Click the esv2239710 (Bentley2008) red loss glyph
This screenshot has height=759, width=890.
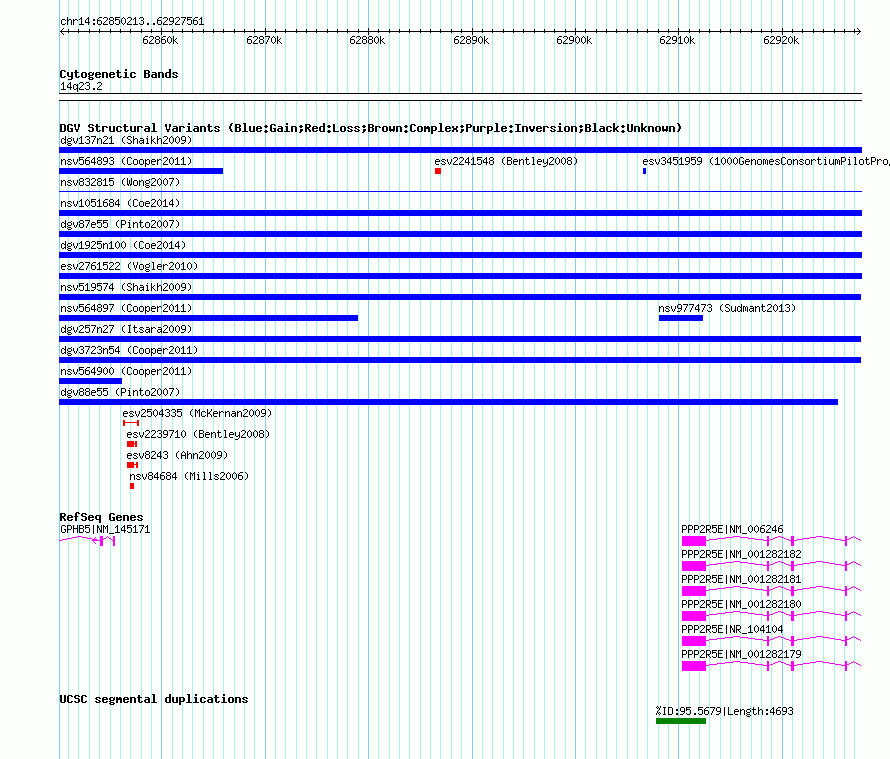[x=132, y=444]
